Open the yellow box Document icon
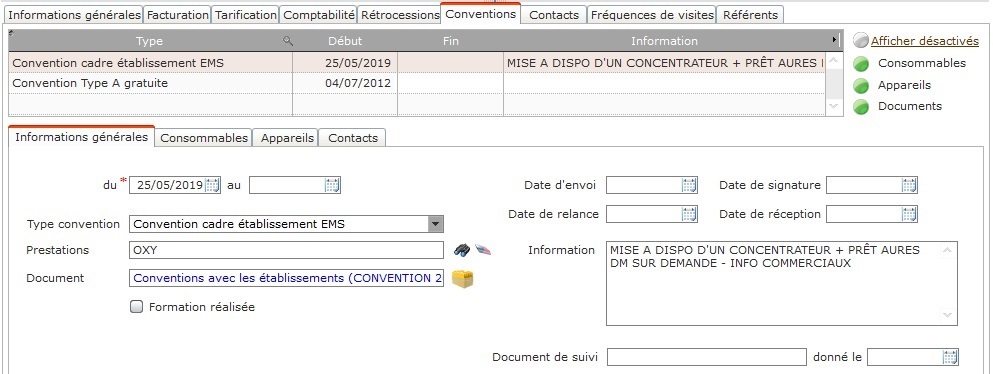The width and height of the screenshot is (993, 374). point(463,278)
